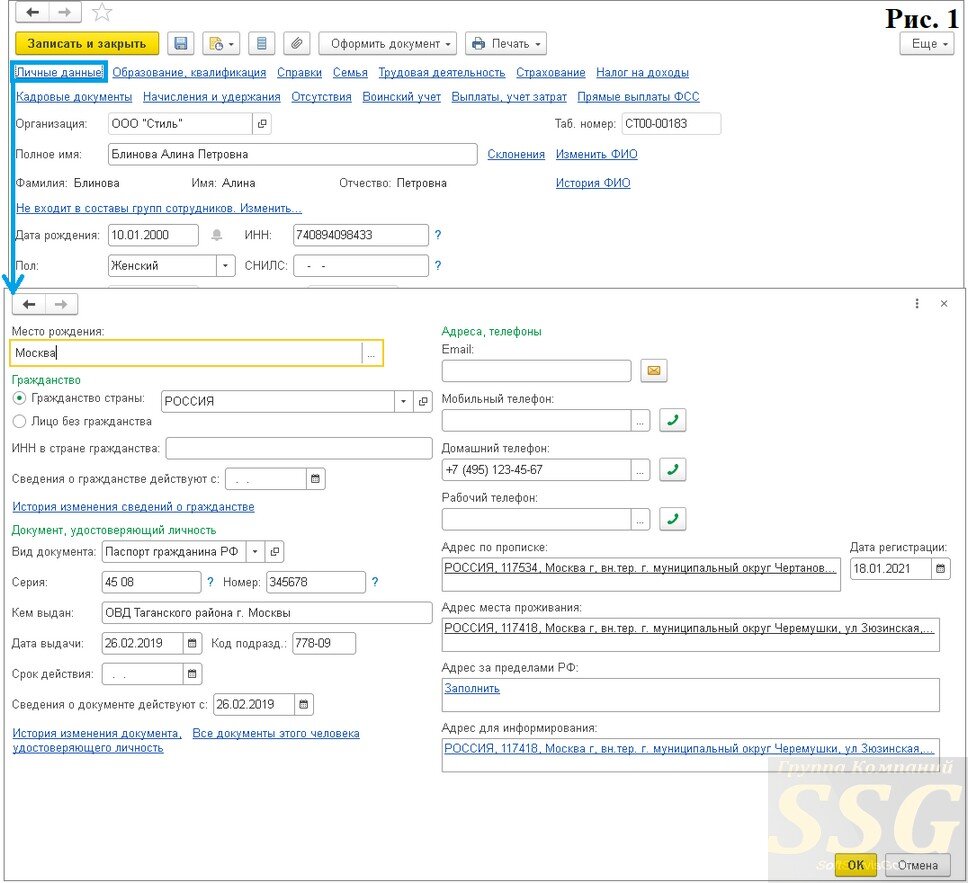
Task: Open Воинский учет link
Action: [401, 97]
